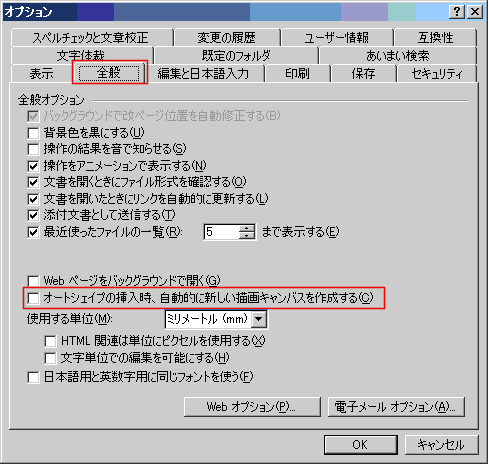Image resolution: width=488 pixels, height=464 pixels.
Task: Open 電子メール オプション dialog
Action: [396, 407]
